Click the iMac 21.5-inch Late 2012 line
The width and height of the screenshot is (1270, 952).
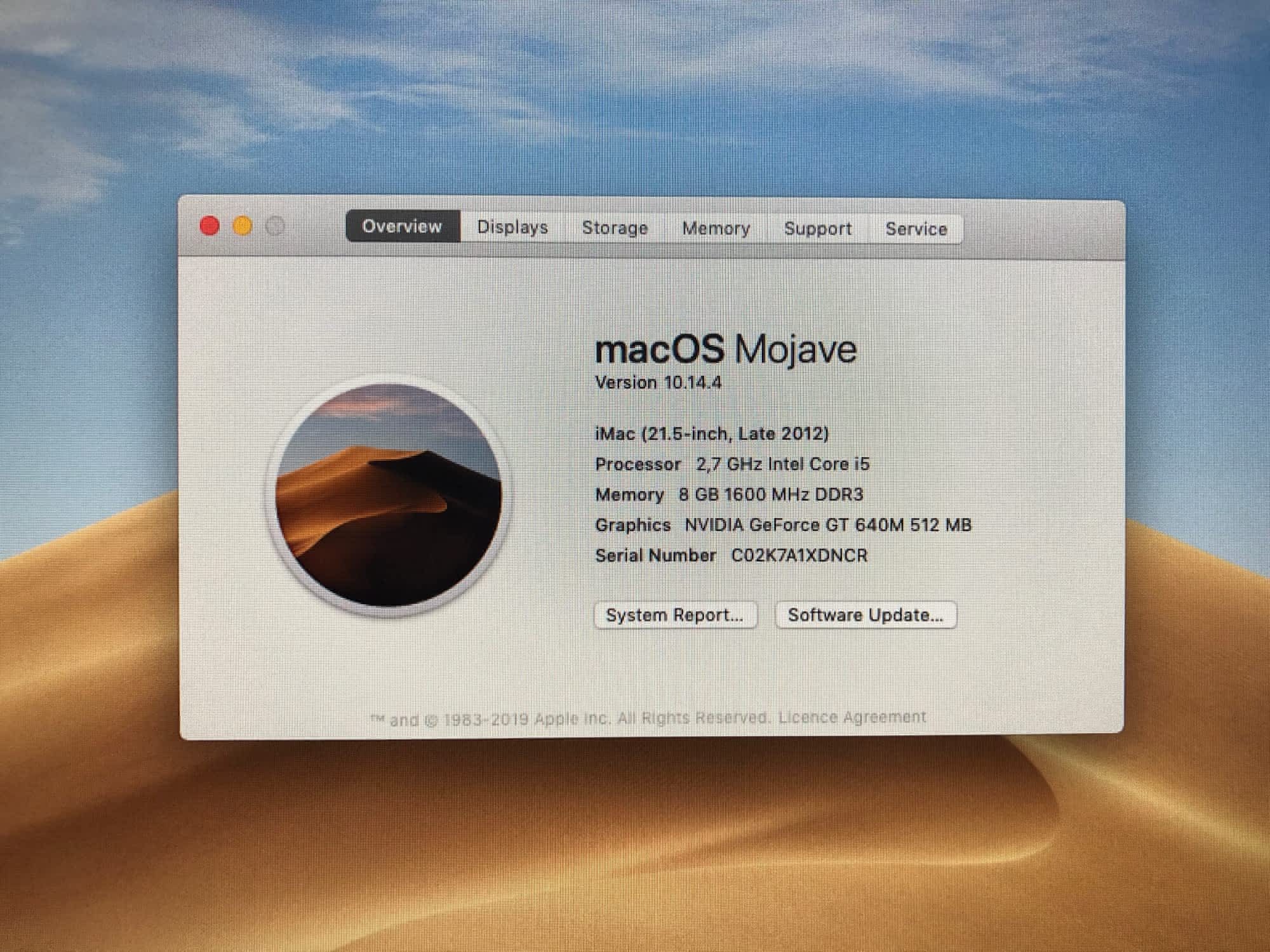coord(711,433)
